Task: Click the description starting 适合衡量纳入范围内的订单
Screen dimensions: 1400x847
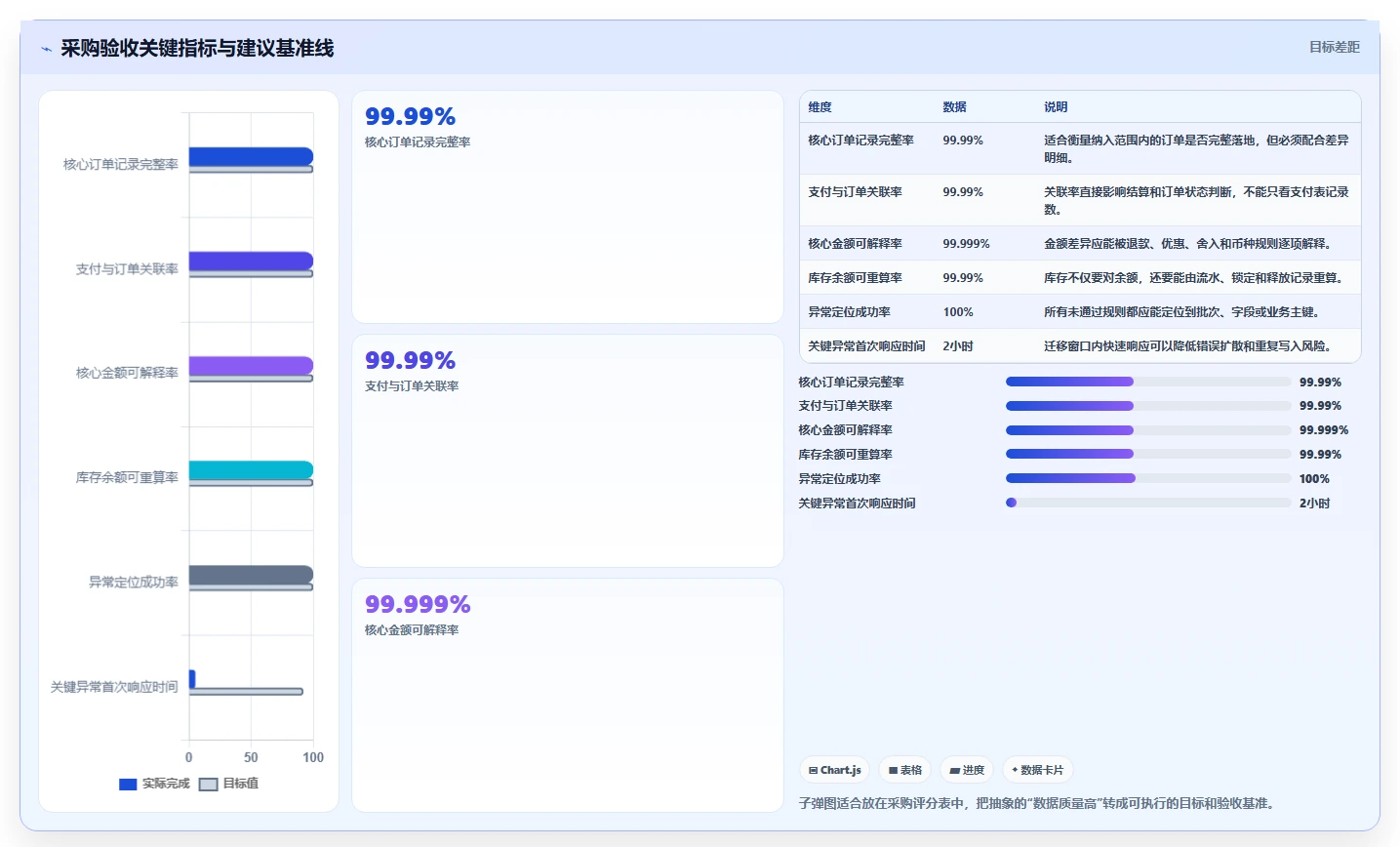Action: [x=1196, y=148]
